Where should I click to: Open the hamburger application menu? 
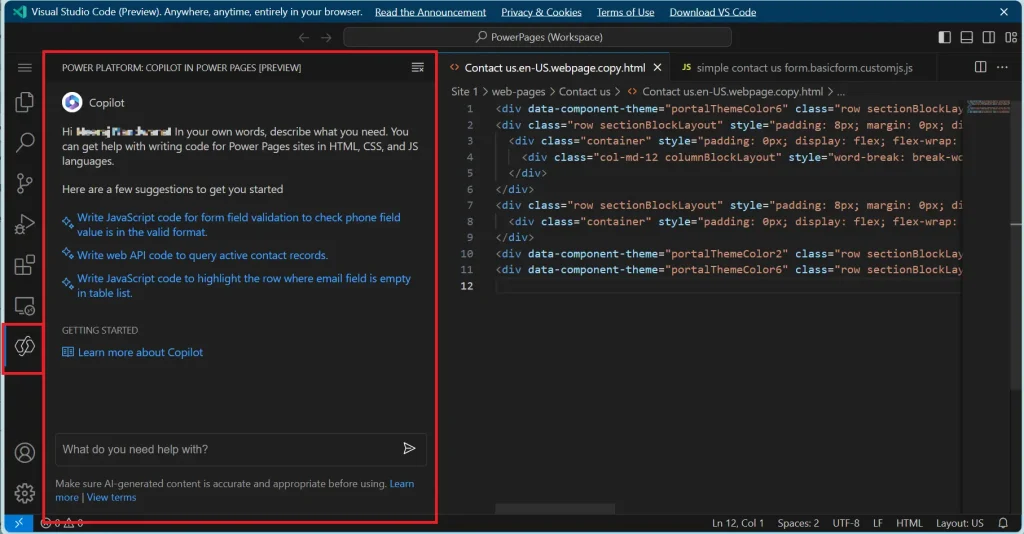click(x=25, y=67)
